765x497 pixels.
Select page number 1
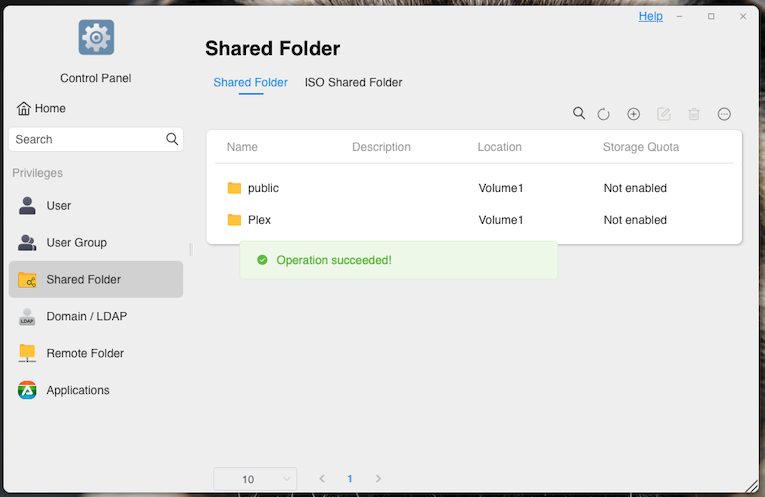tap(350, 479)
